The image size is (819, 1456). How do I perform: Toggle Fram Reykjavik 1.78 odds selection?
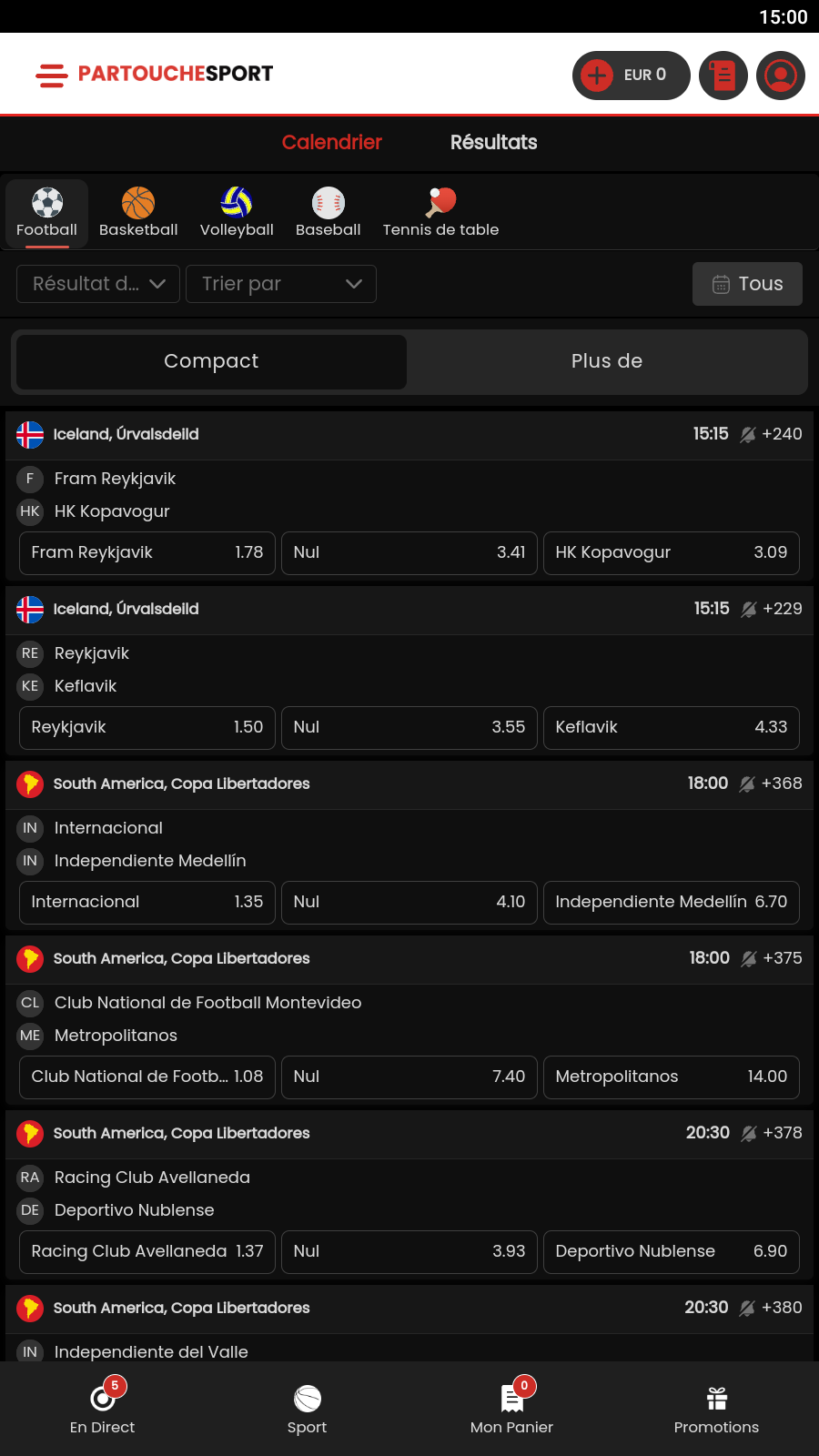point(147,552)
